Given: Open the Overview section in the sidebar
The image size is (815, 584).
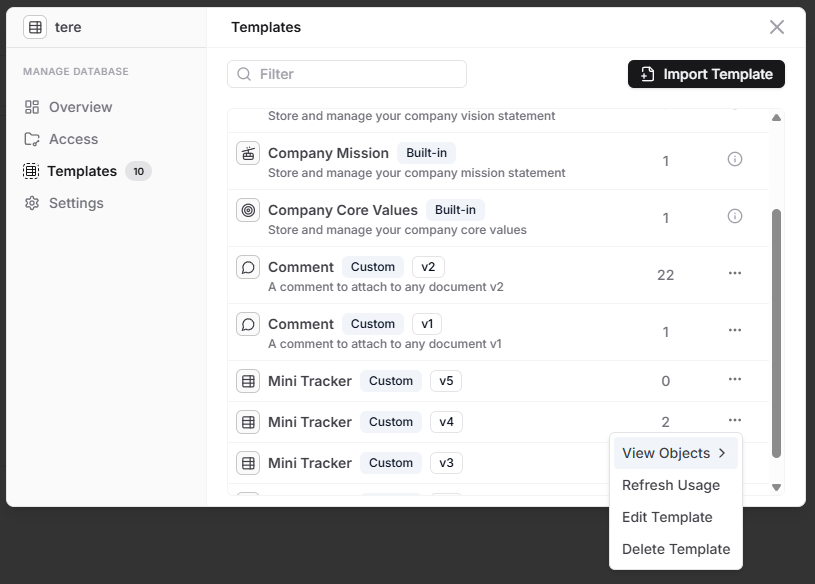Looking at the screenshot, I should click(x=80, y=107).
